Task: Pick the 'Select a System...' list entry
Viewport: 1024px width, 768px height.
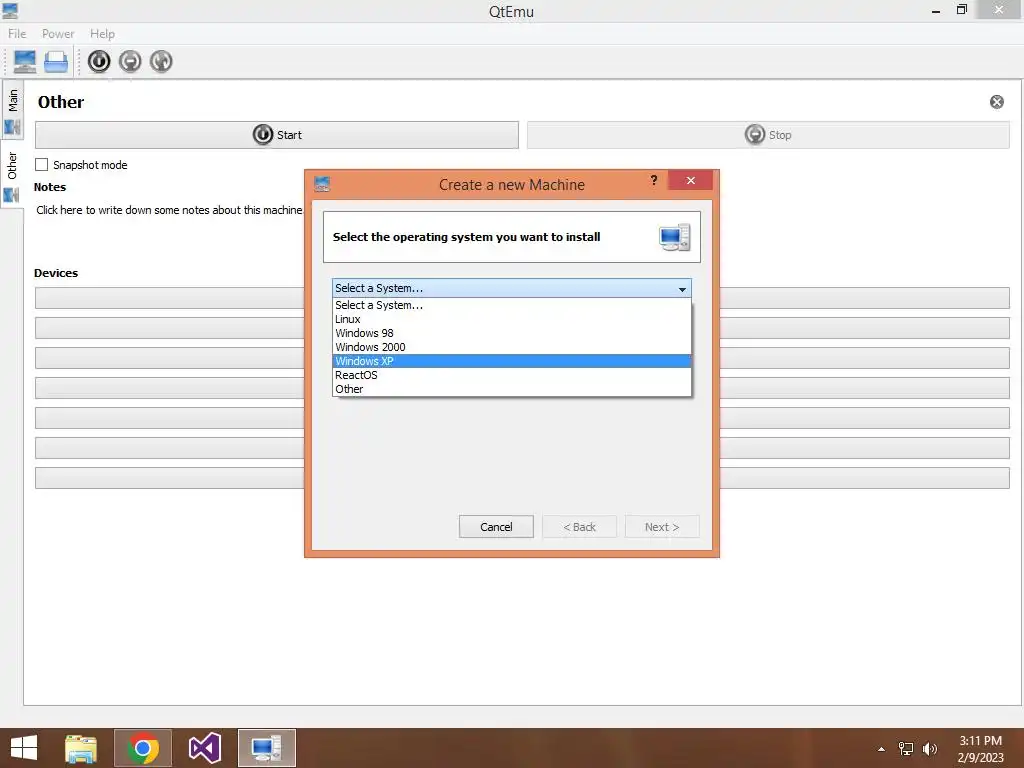Action: click(x=511, y=305)
